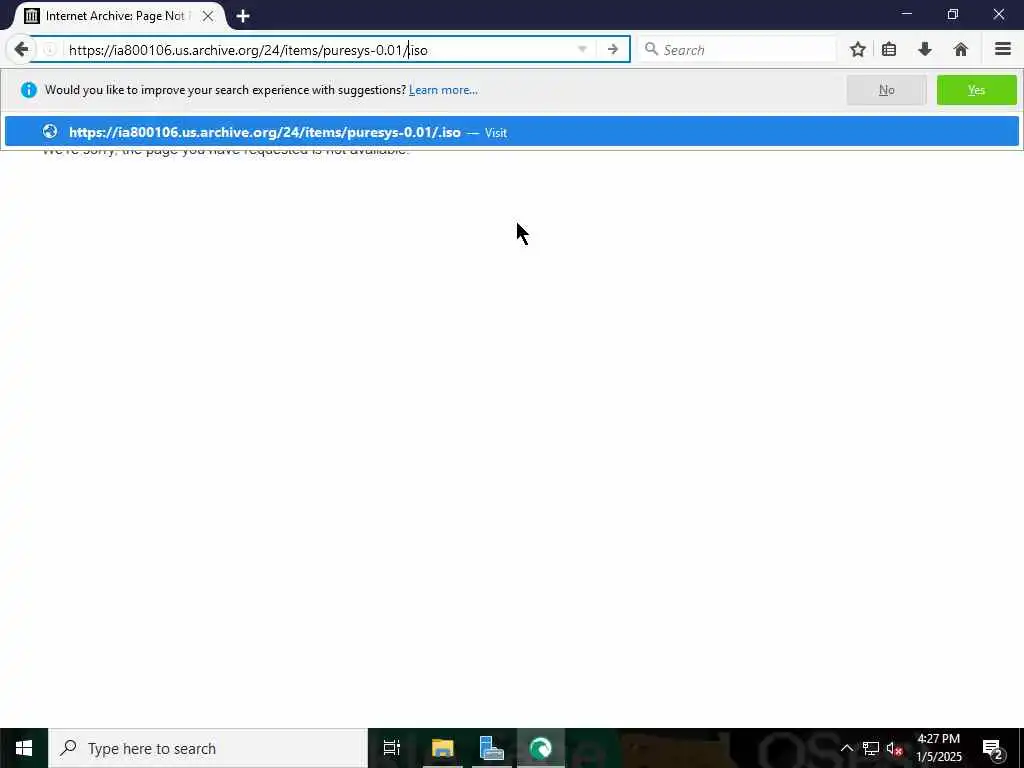Click the Type here to search box
The height and width of the screenshot is (768, 1024).
coord(208,748)
